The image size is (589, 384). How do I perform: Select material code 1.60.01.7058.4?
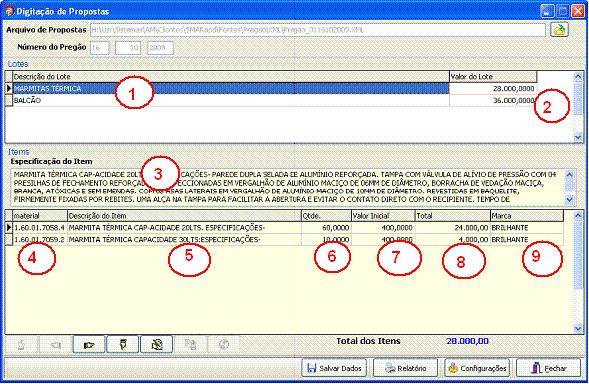tap(40, 228)
